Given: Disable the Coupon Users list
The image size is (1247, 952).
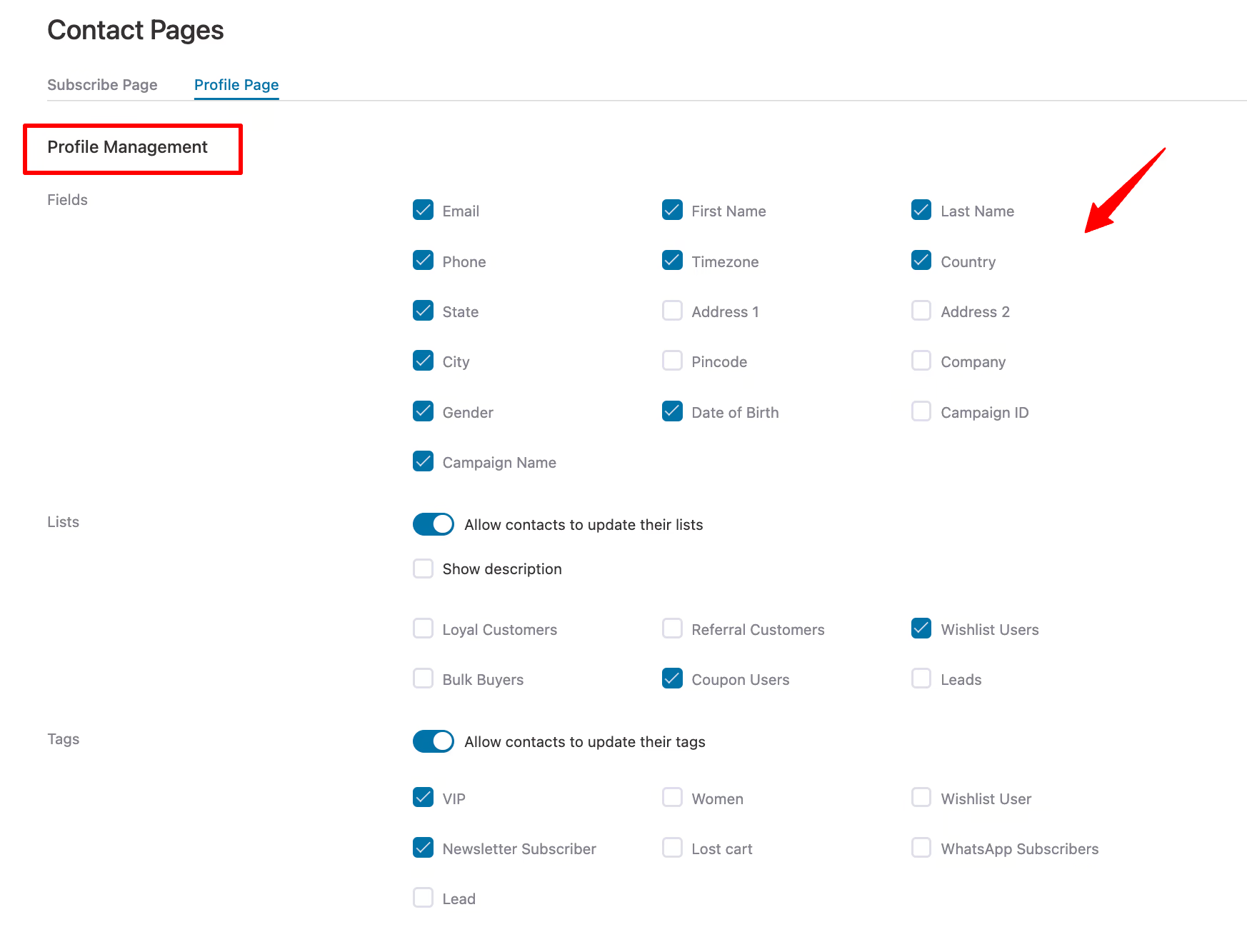Looking at the screenshot, I should [x=672, y=678].
